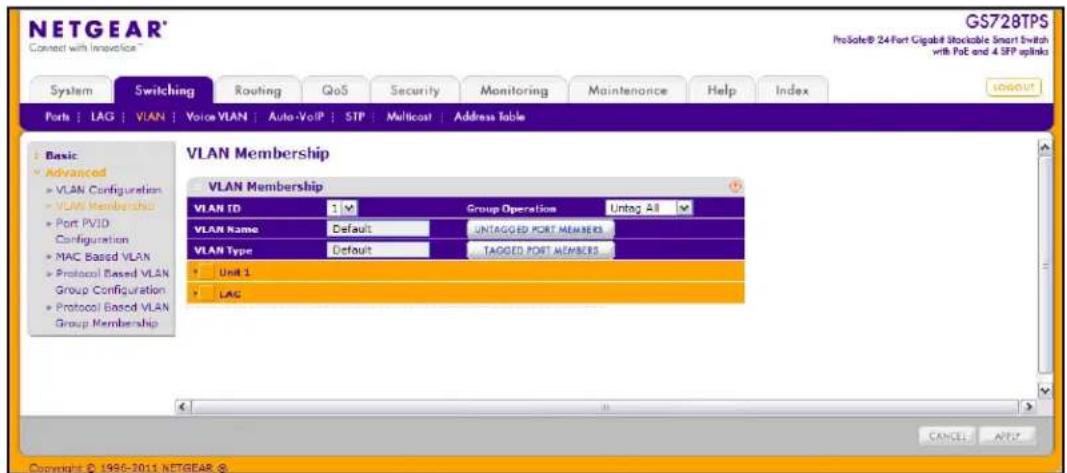Image resolution: width=1067 pixels, height=473 pixels.
Task: Click the vertical scrollbar down arrow
Action: pos(1047,390)
